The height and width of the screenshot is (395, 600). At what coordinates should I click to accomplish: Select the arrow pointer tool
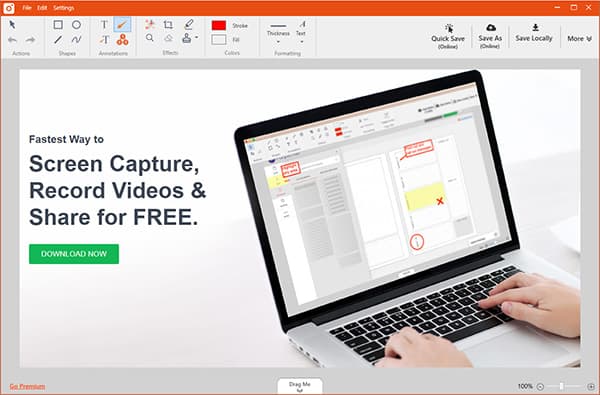point(12,25)
